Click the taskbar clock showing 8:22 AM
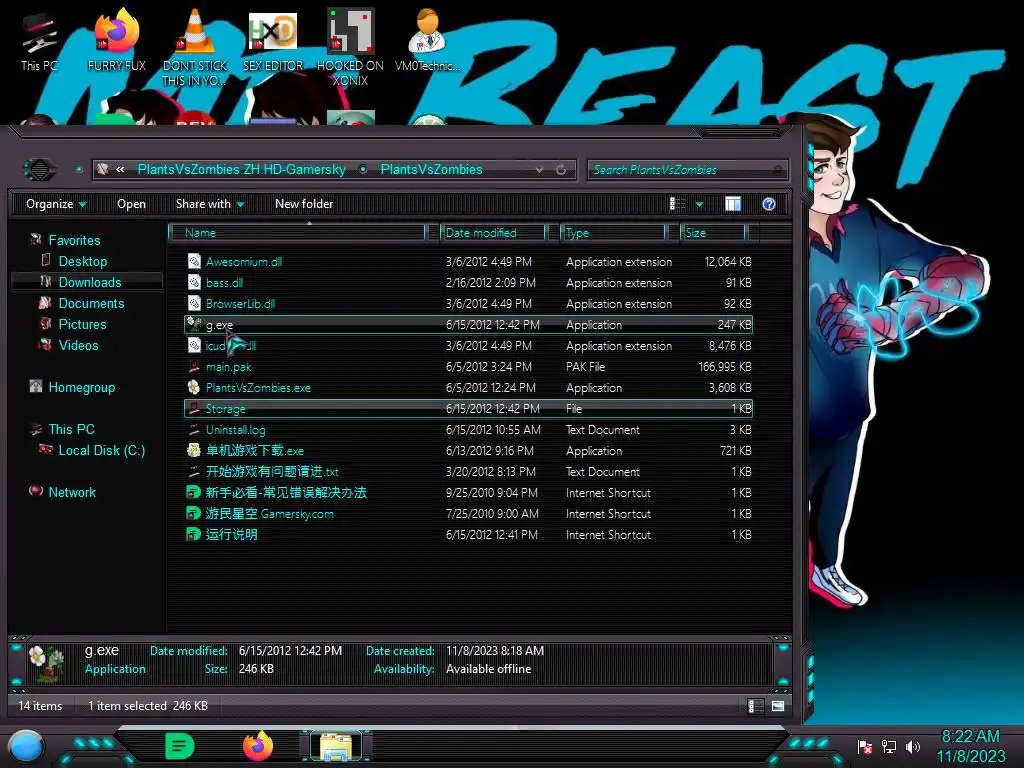 (971, 746)
